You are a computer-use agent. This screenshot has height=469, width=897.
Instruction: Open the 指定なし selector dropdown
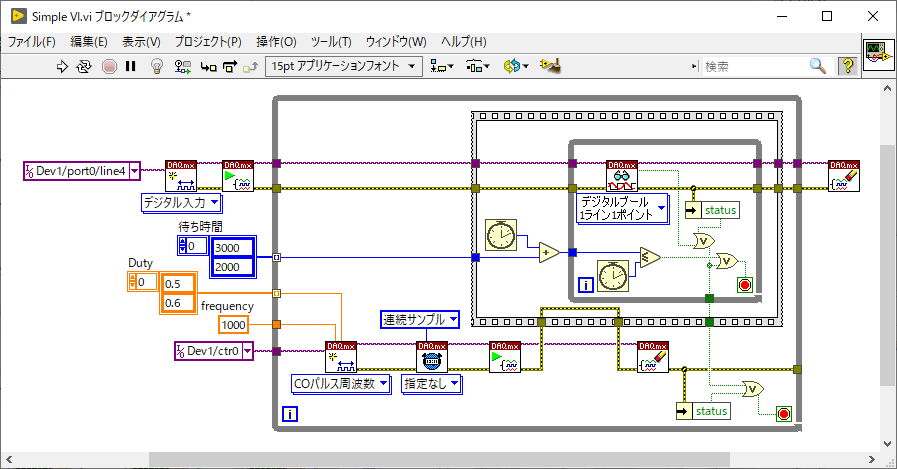coord(454,383)
